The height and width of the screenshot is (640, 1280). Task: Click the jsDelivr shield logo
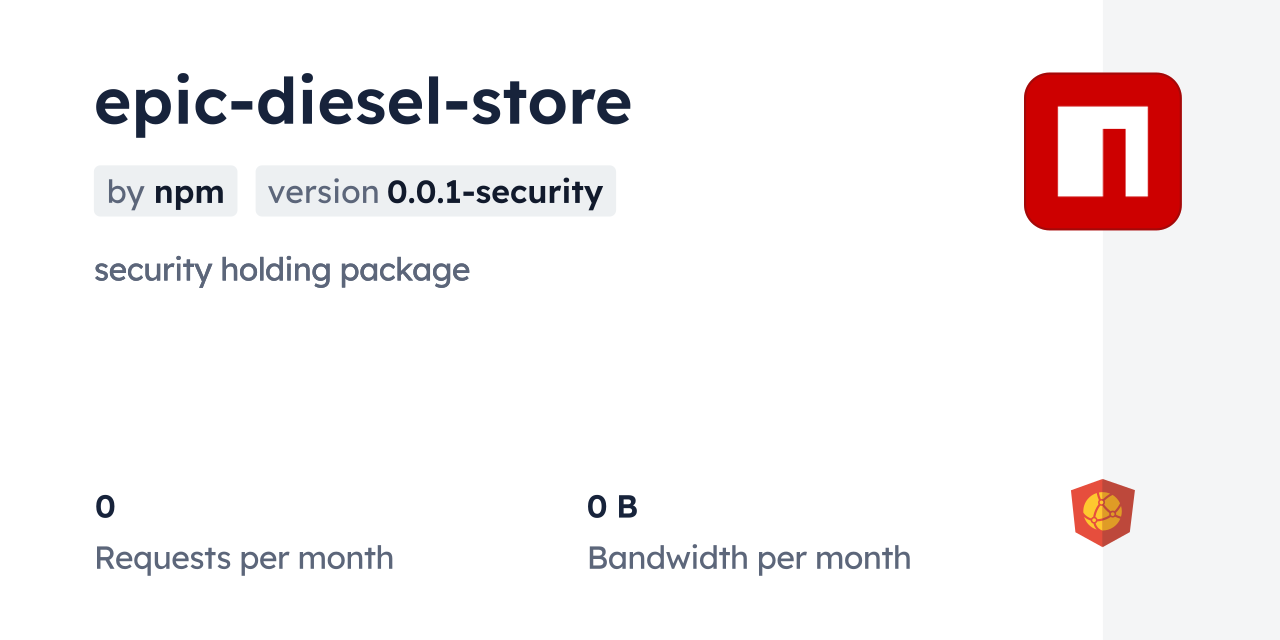pyautogui.click(x=1102, y=512)
